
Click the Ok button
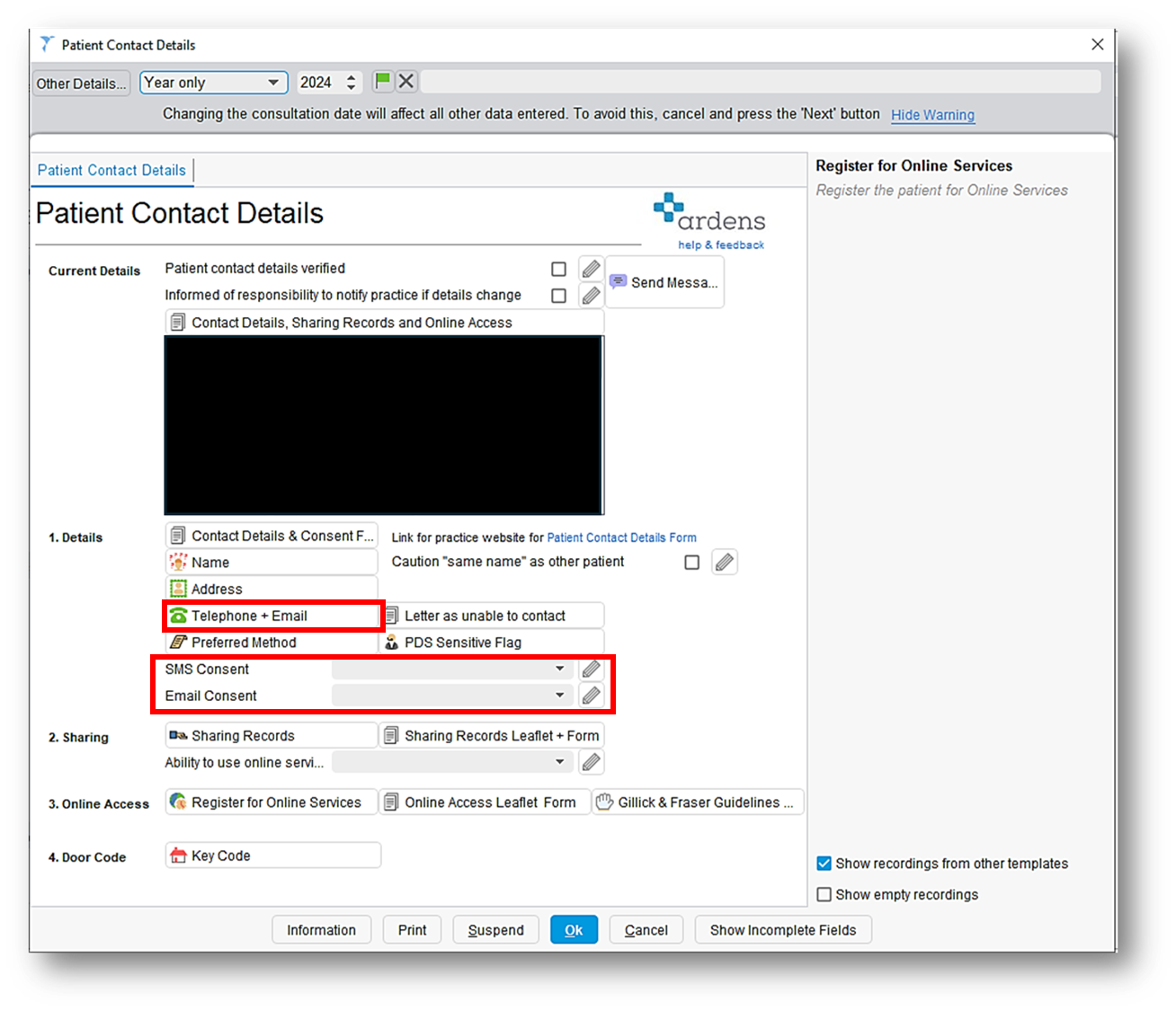point(574,930)
